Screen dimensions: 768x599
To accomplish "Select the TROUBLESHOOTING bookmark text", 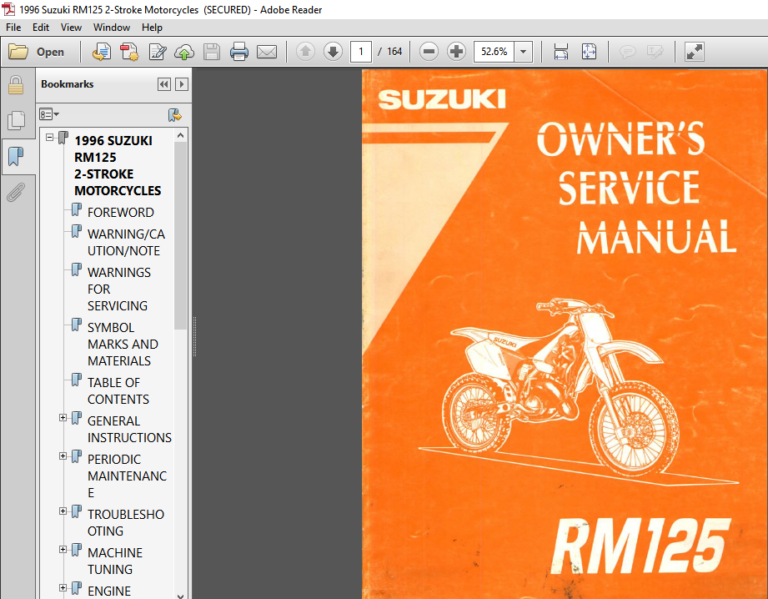I will (x=125, y=523).
